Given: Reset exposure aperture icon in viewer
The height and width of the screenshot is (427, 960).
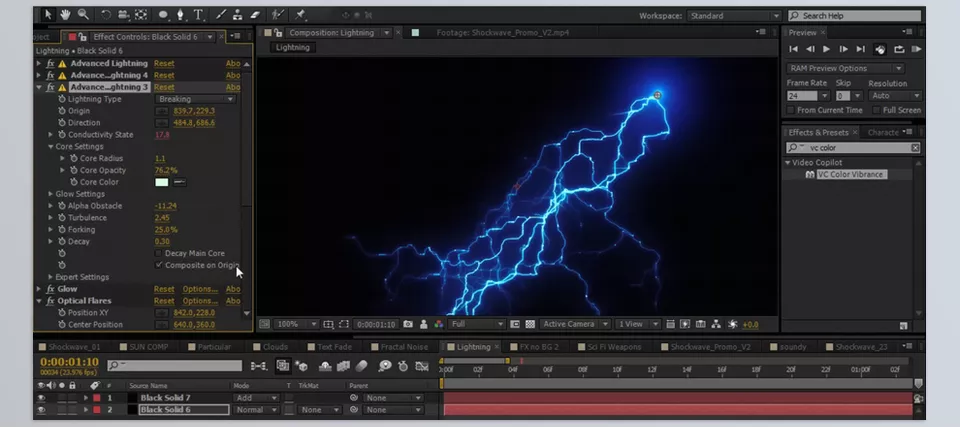Looking at the screenshot, I should pos(733,324).
